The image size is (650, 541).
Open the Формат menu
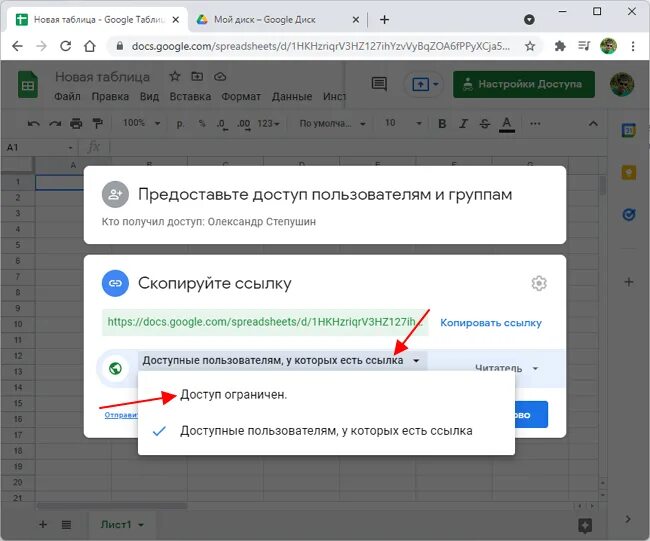coord(241,97)
